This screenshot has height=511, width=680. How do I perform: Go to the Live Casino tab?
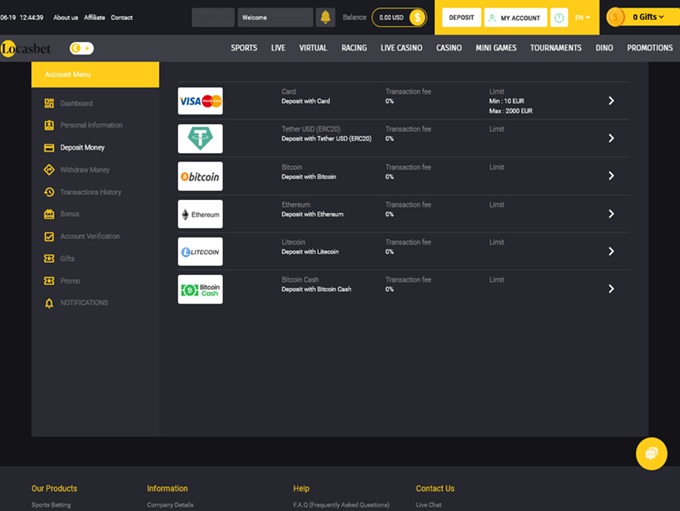401,48
